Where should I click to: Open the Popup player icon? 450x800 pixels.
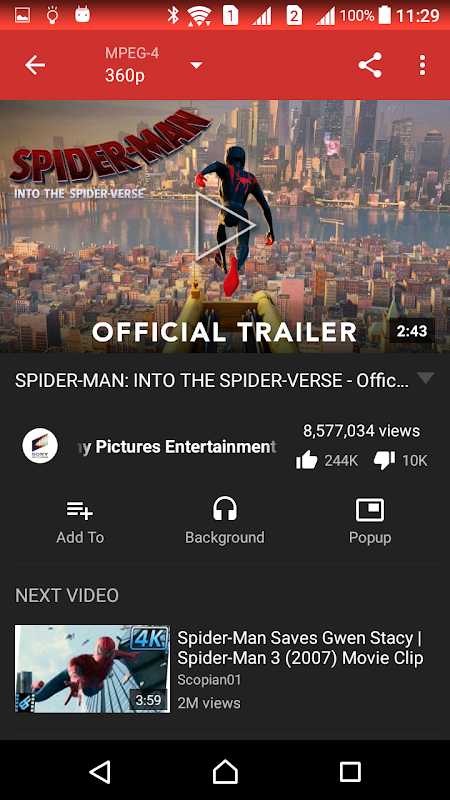pos(370,510)
